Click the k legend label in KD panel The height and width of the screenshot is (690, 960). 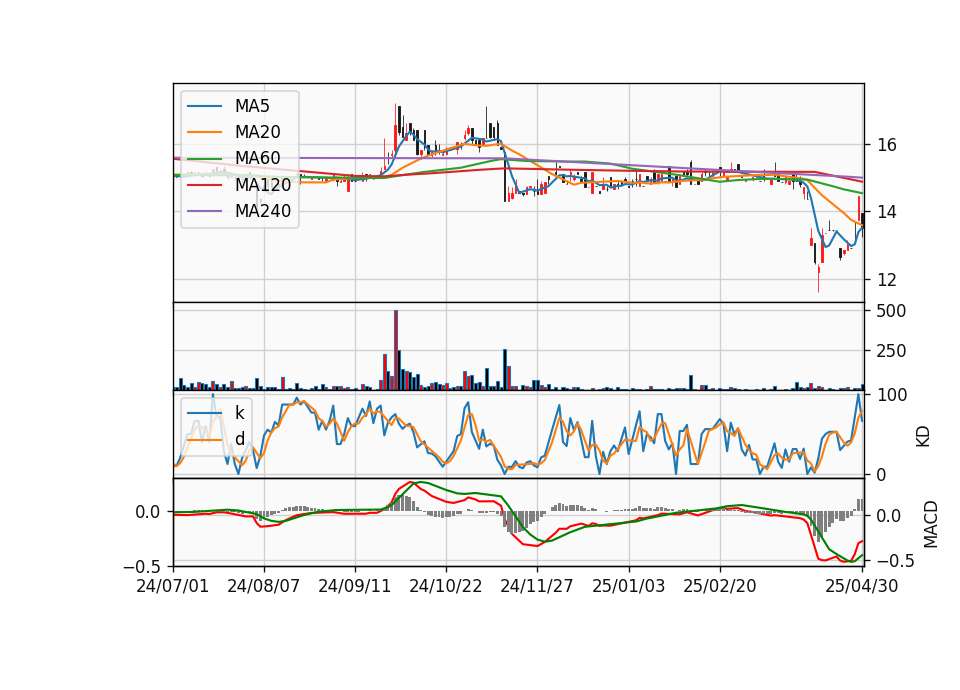click(x=239, y=413)
